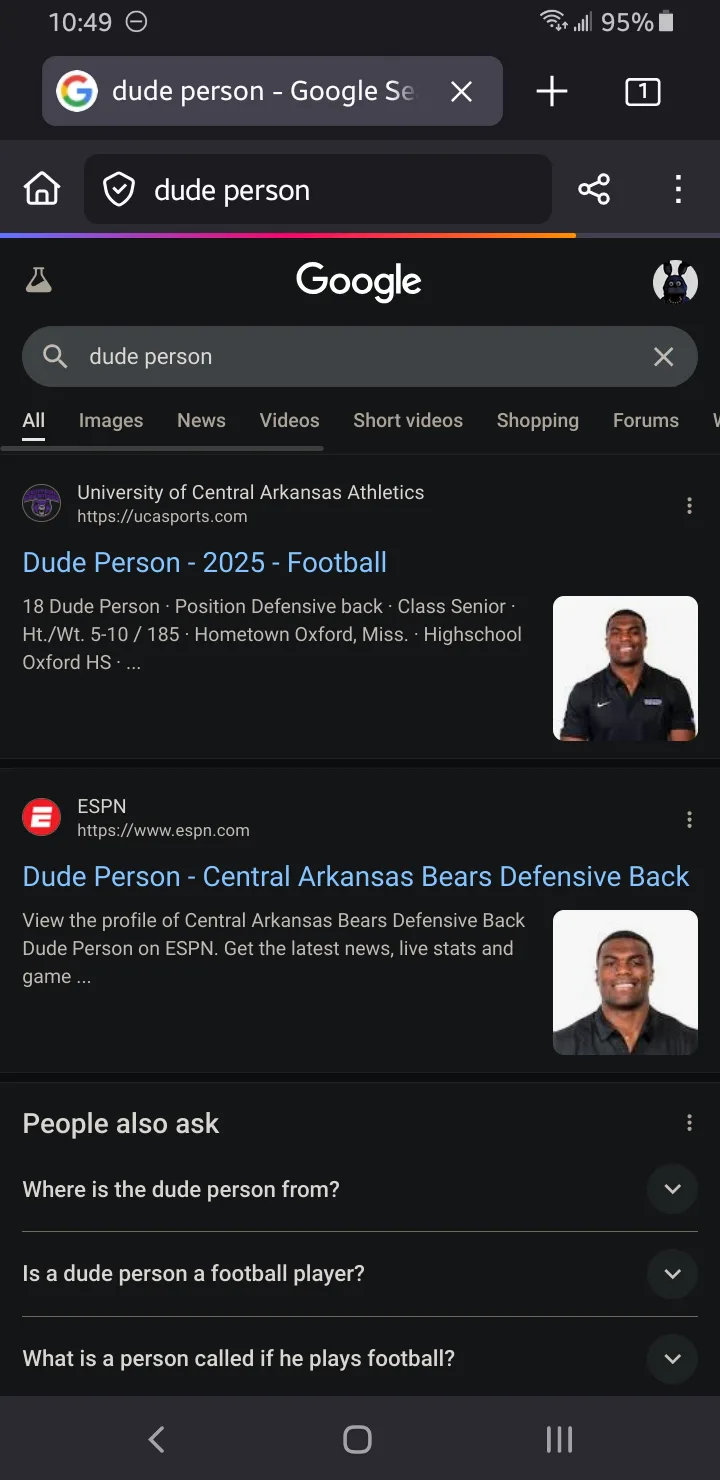Open a new tab with plus icon
This screenshot has height=1480, width=720.
(551, 92)
